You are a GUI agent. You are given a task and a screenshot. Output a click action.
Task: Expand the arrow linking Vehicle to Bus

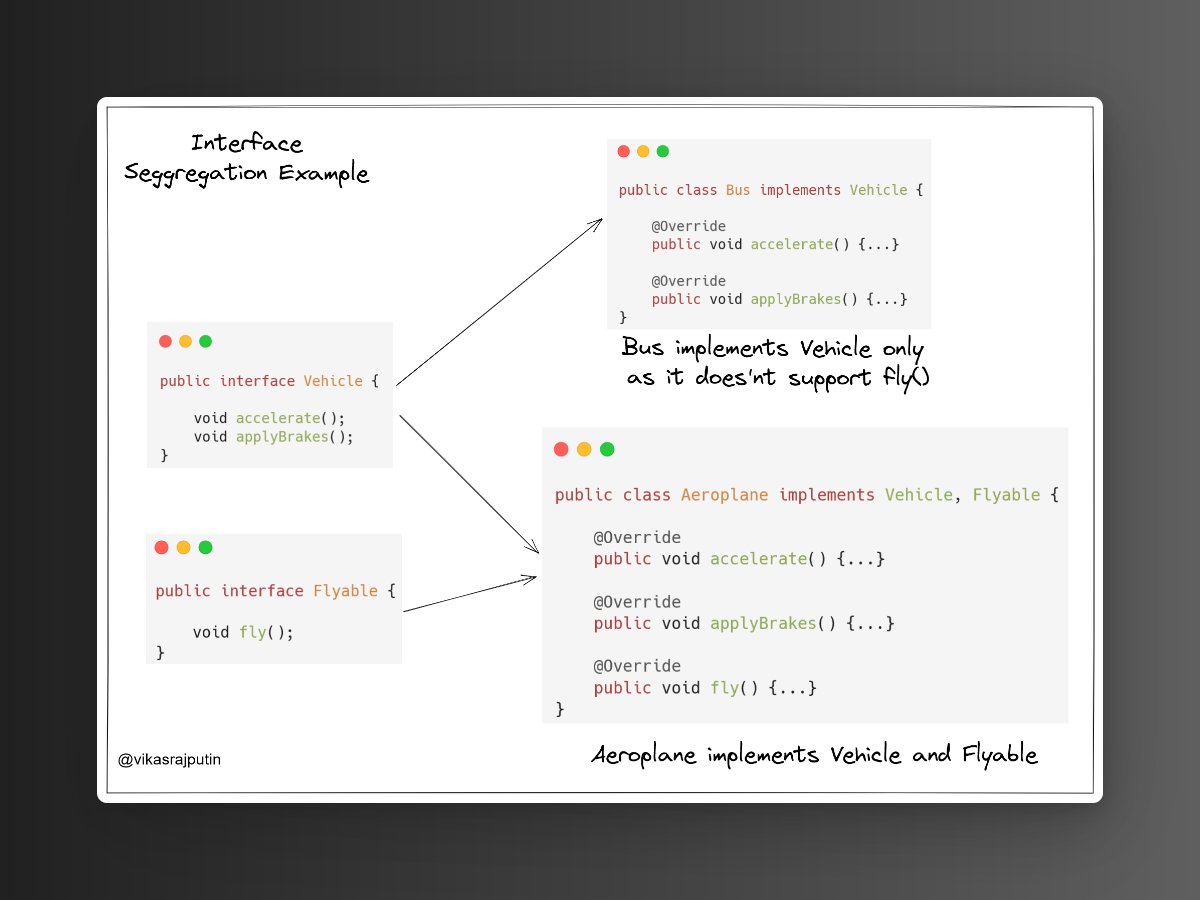click(500, 300)
